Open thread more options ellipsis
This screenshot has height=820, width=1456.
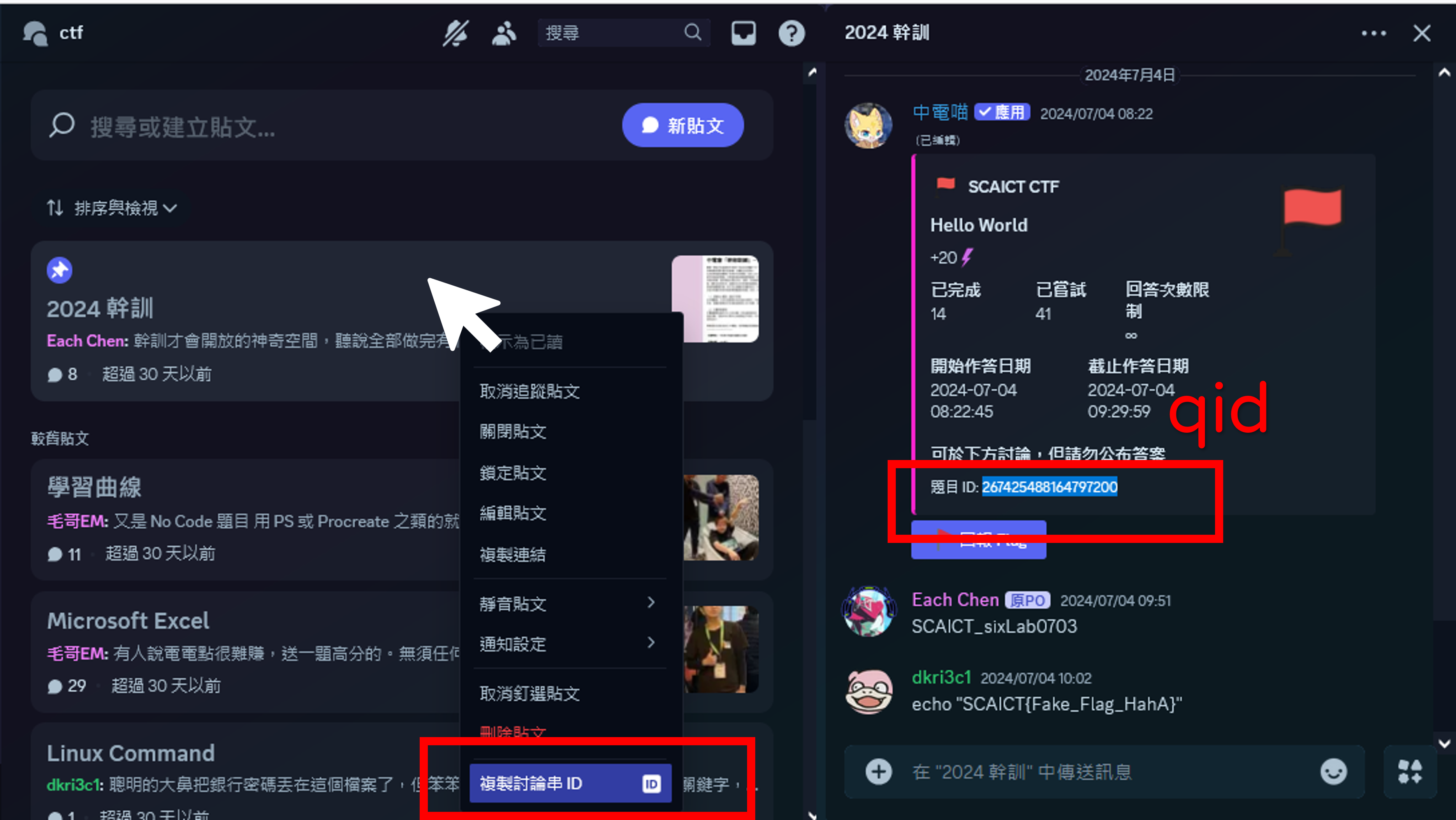(1373, 33)
